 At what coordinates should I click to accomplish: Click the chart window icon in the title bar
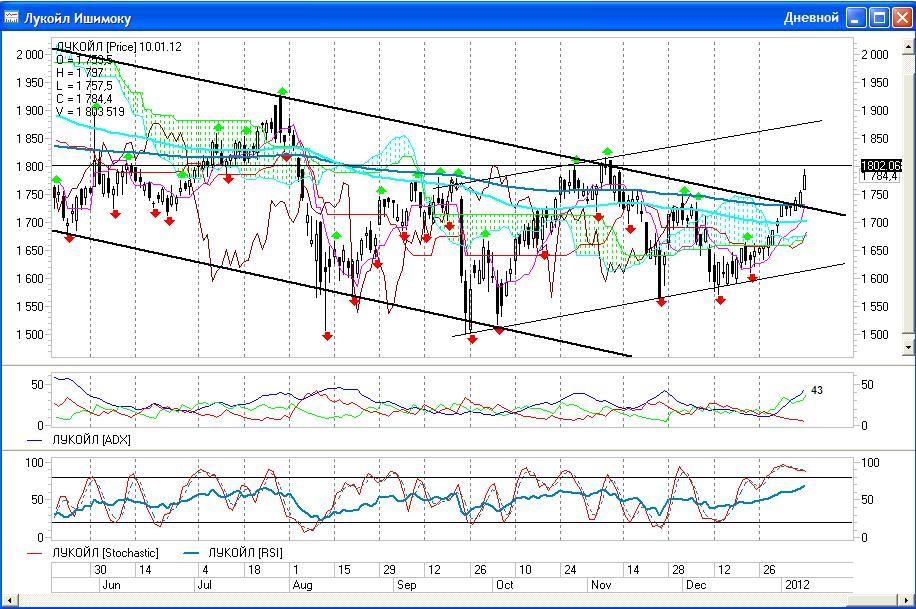(x=11, y=18)
